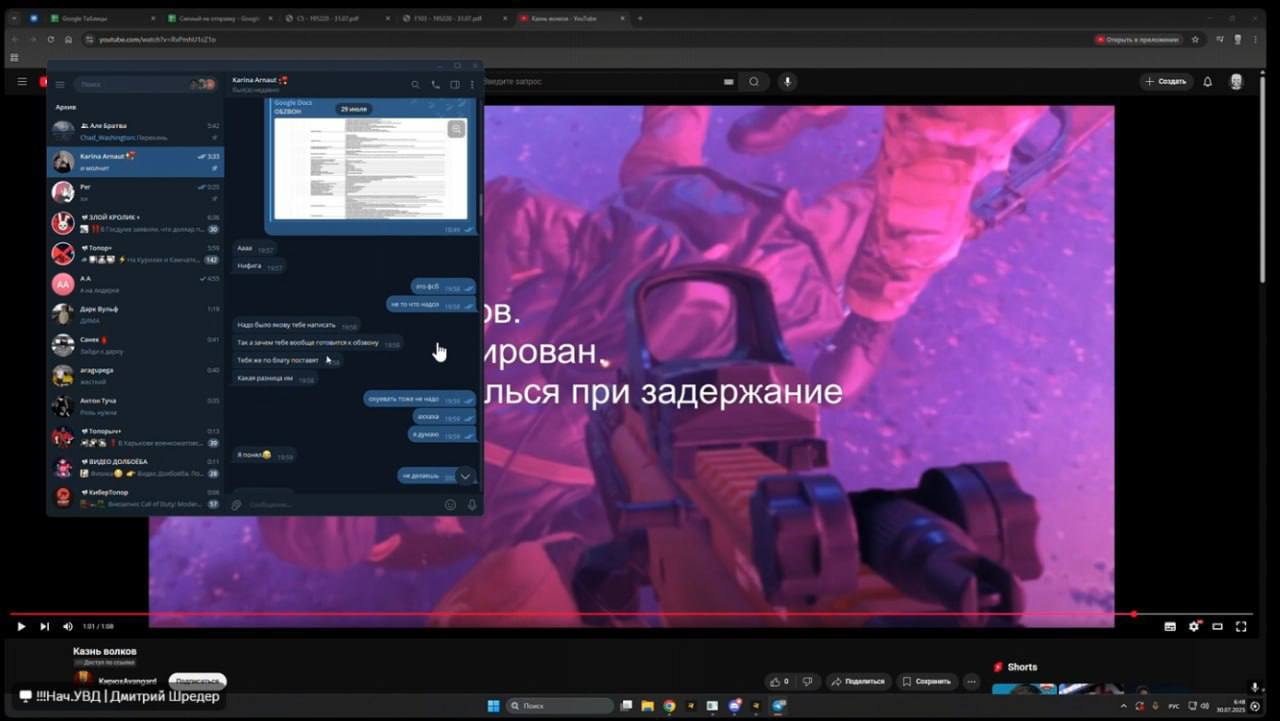
Task: Zoom the Google Docs preview image
Action: tap(456, 129)
